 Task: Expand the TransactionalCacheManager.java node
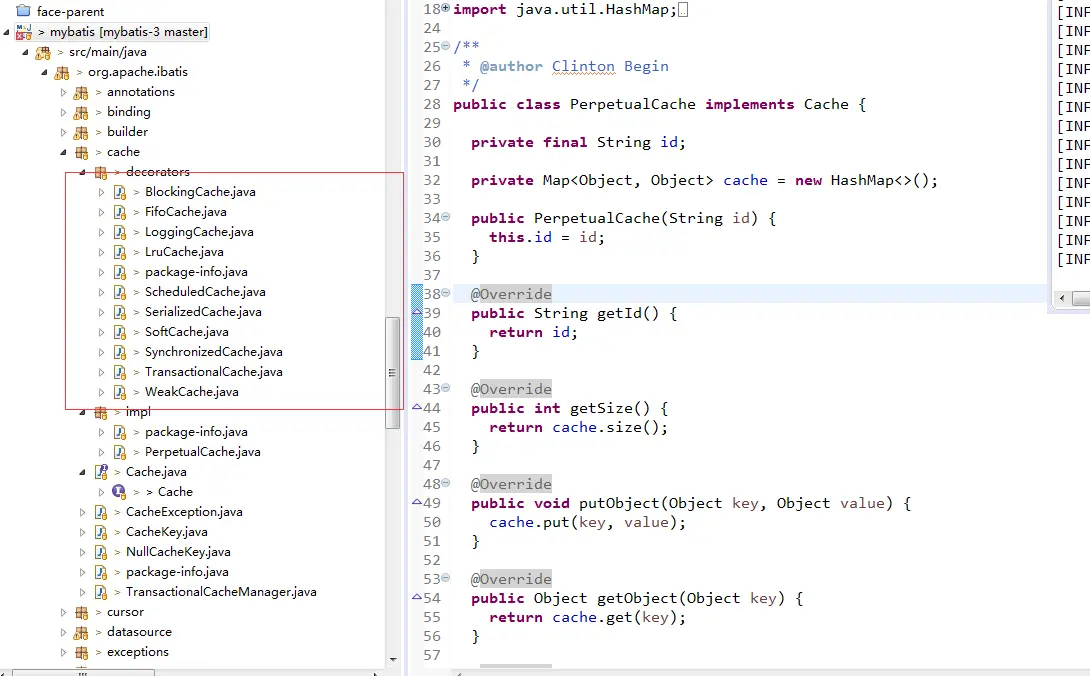pos(83,593)
